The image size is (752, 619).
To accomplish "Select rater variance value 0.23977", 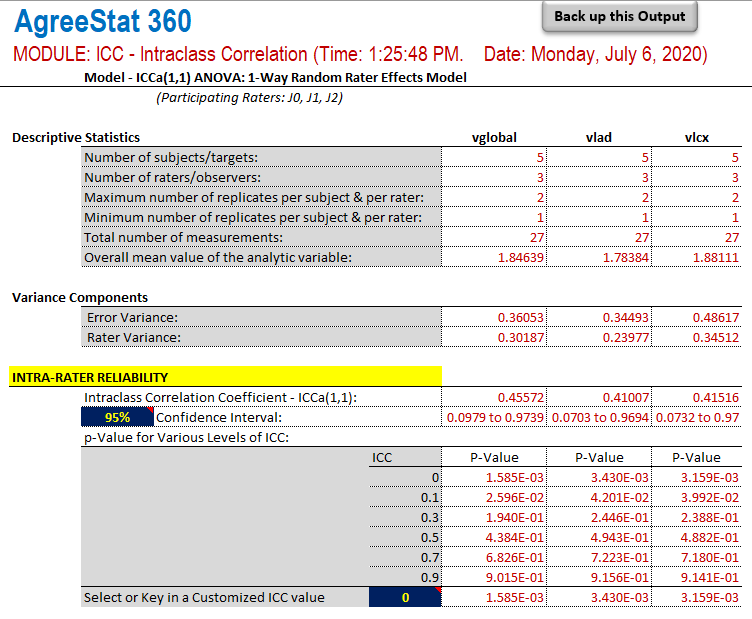I will 626,338.
